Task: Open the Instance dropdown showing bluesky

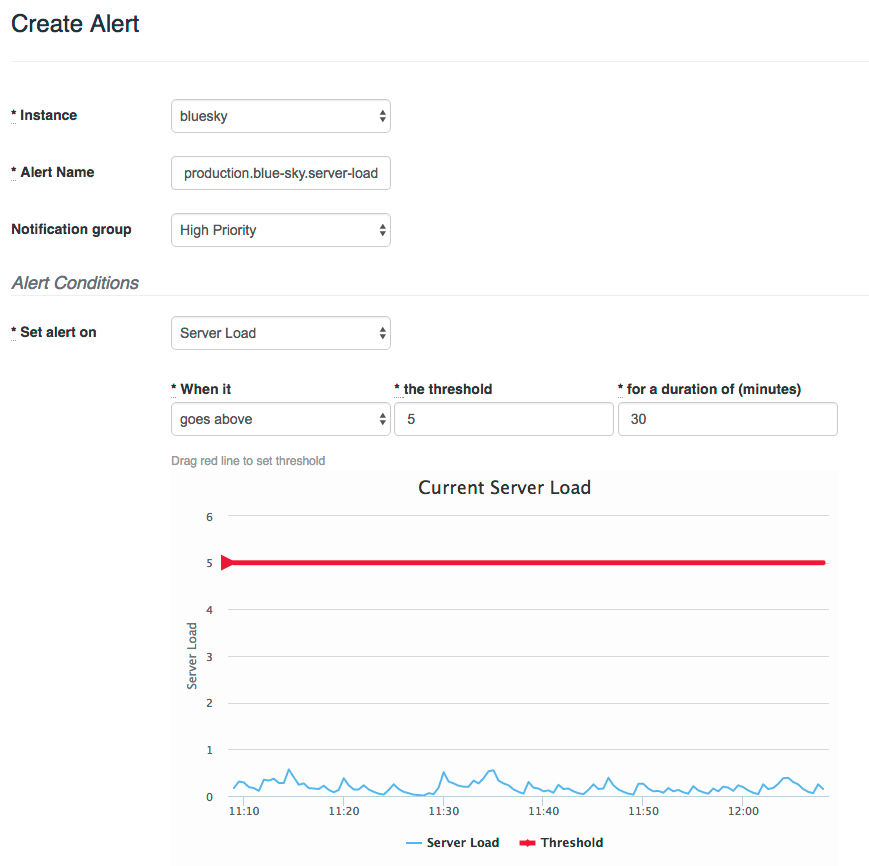Action: [280, 116]
